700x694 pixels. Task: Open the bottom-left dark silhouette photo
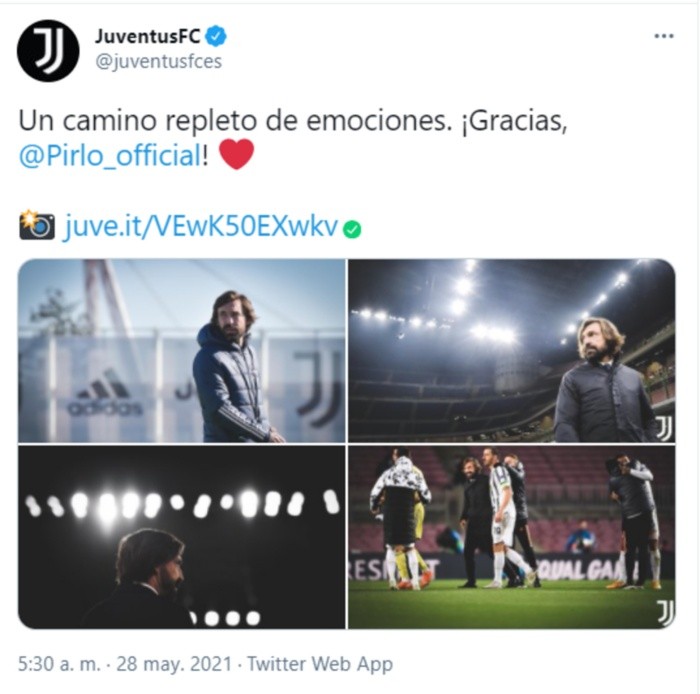tap(182, 537)
